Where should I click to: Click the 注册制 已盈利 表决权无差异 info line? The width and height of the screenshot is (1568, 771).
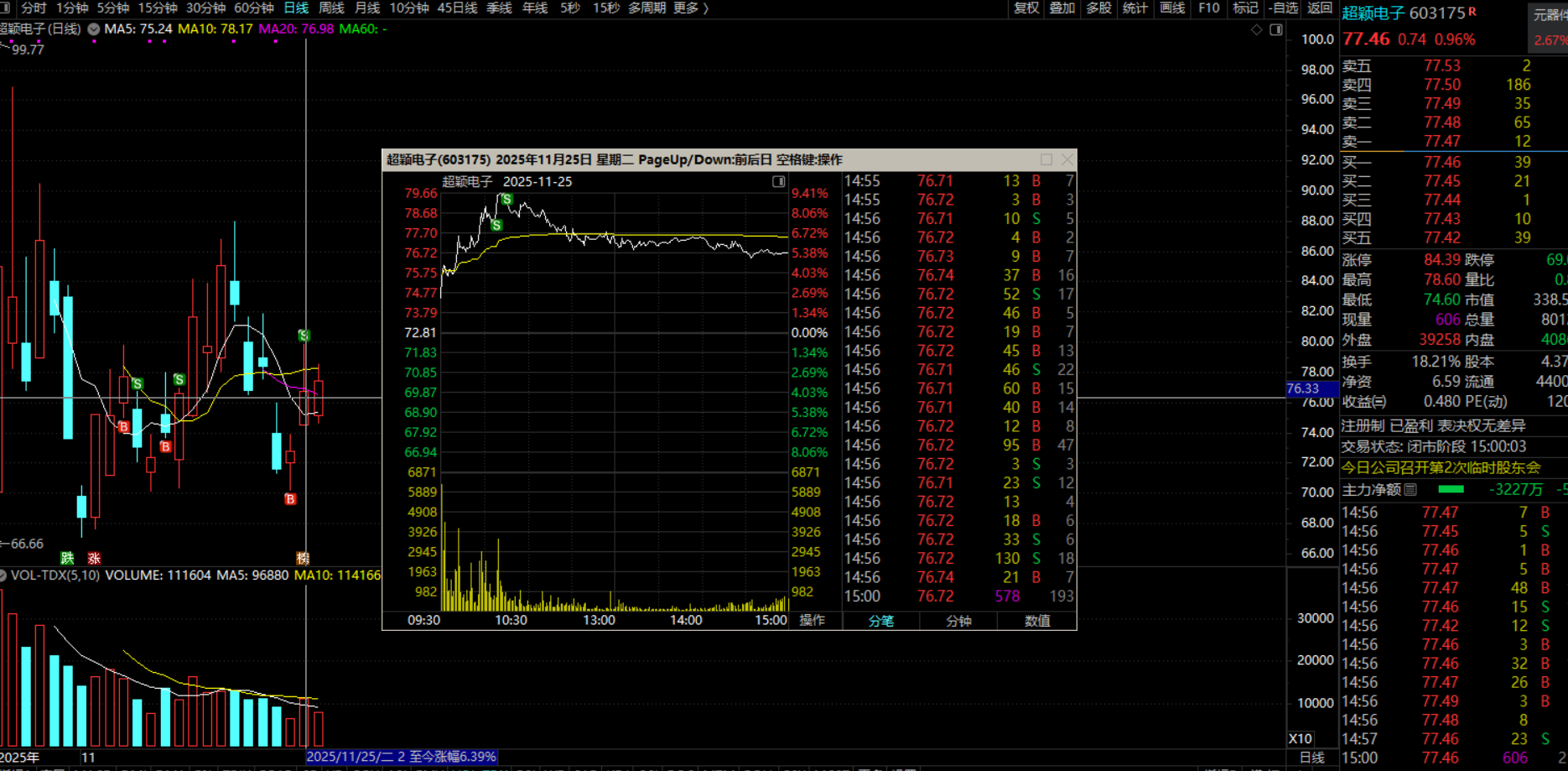pyautogui.click(x=1434, y=426)
